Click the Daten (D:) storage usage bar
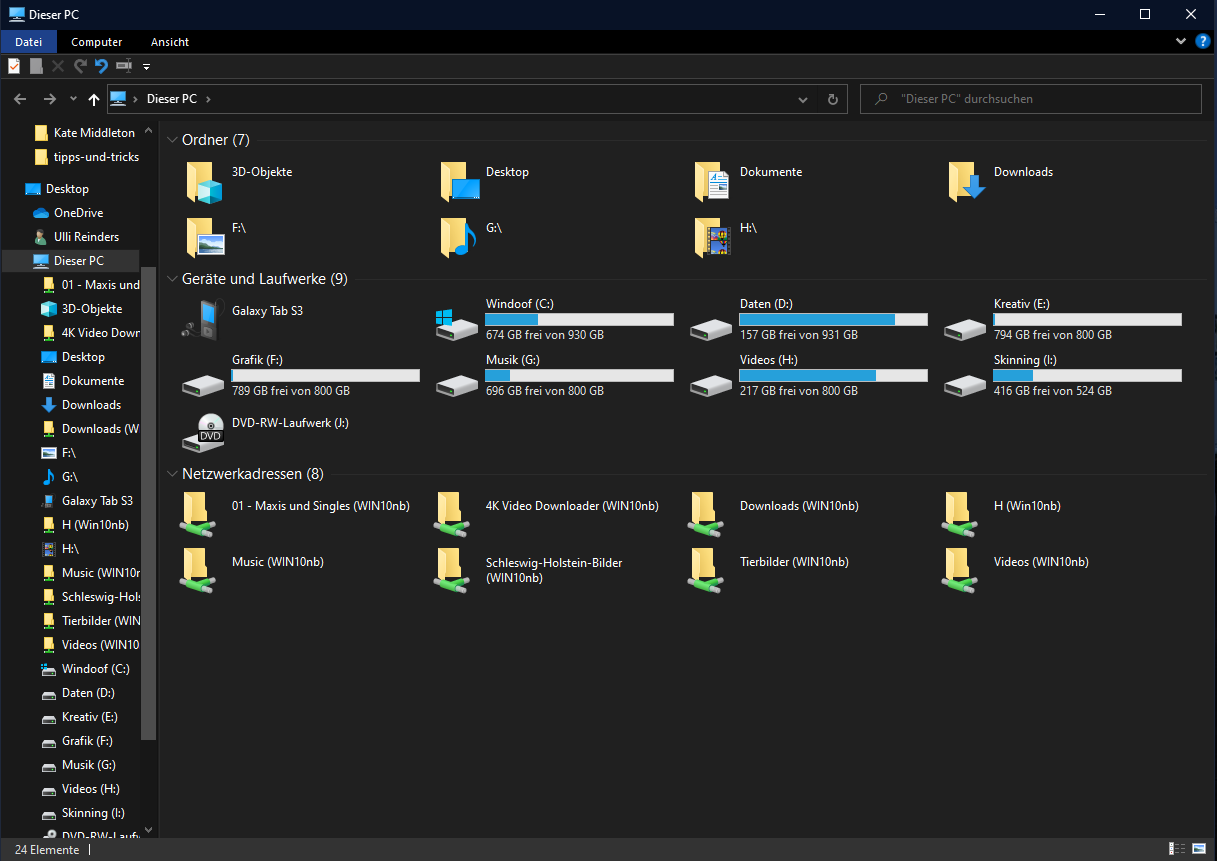 [x=833, y=319]
